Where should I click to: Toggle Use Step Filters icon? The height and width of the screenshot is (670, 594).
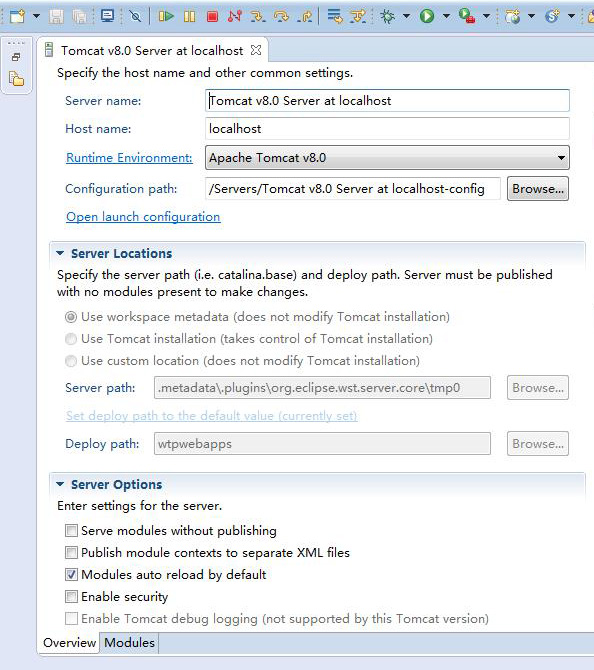pos(358,16)
